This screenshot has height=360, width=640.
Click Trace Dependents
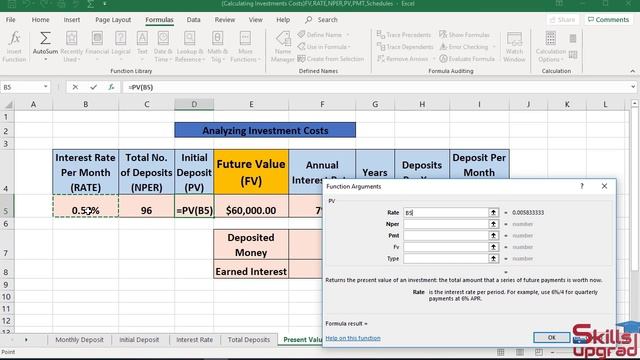pos(405,47)
